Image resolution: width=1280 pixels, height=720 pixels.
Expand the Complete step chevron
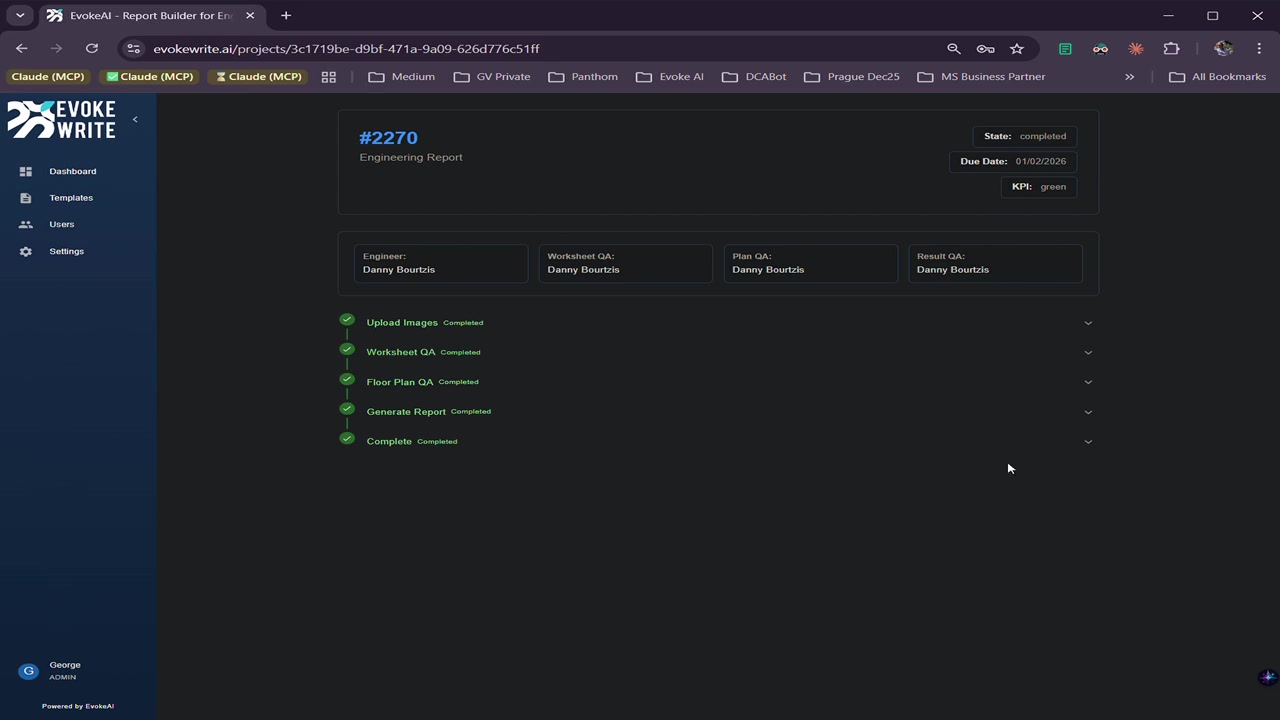coord(1088,441)
